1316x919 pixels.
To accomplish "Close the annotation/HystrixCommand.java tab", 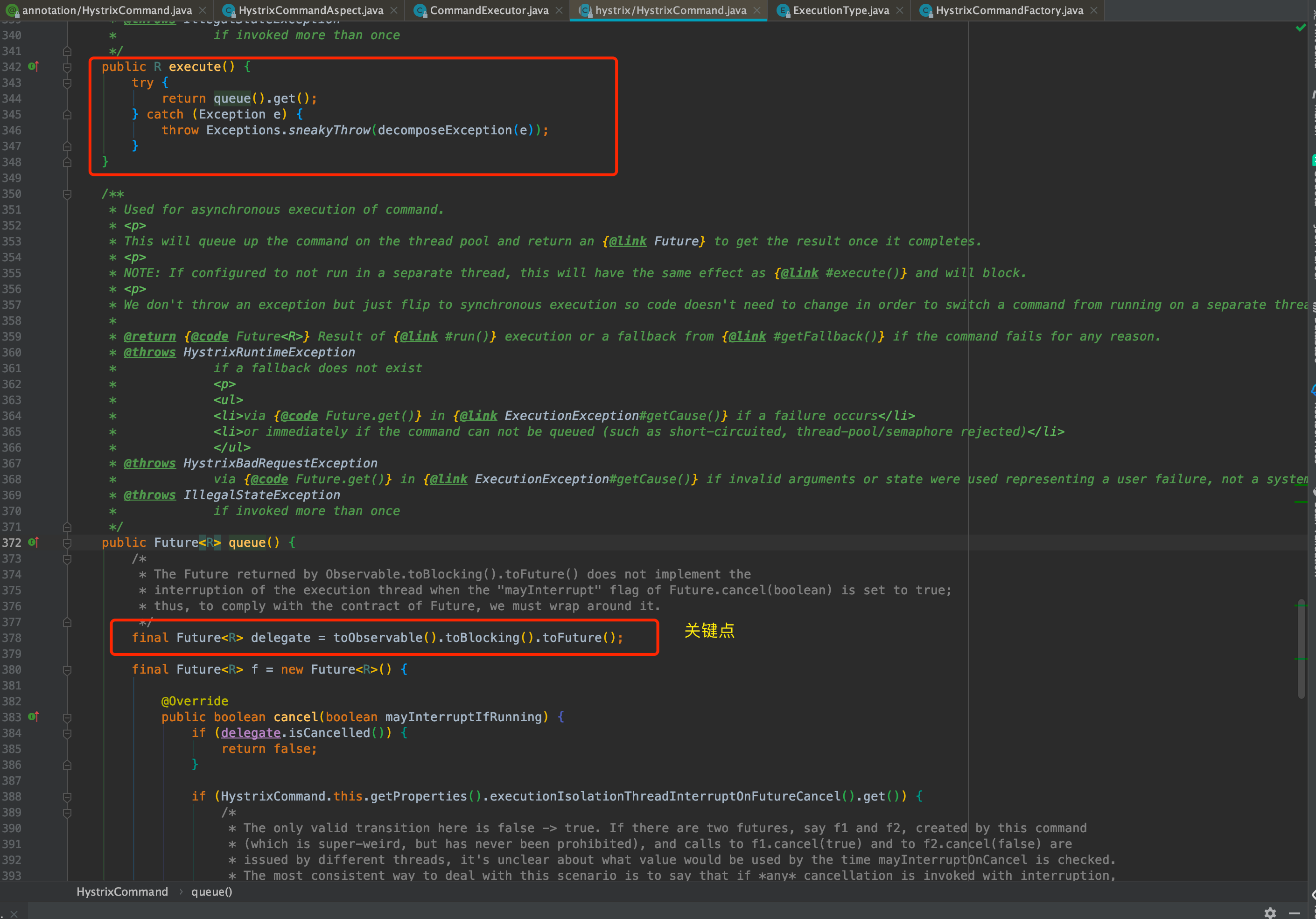I will 203,10.
